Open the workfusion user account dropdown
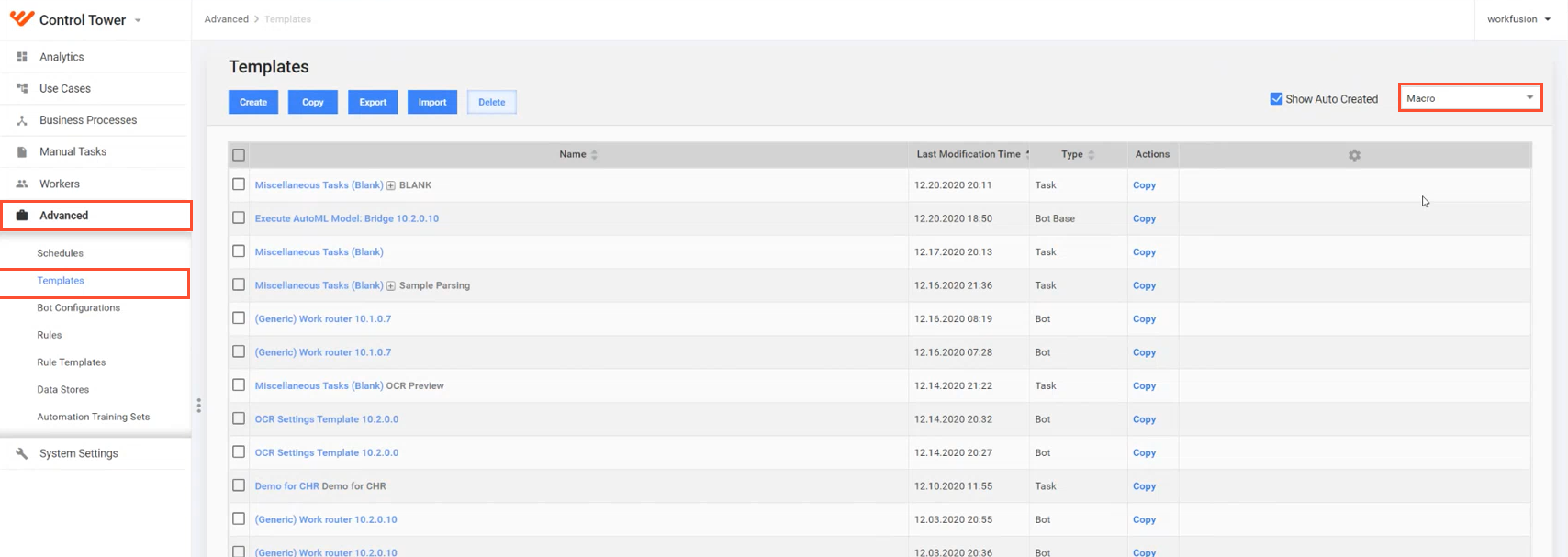The height and width of the screenshot is (557, 1568). [1518, 19]
